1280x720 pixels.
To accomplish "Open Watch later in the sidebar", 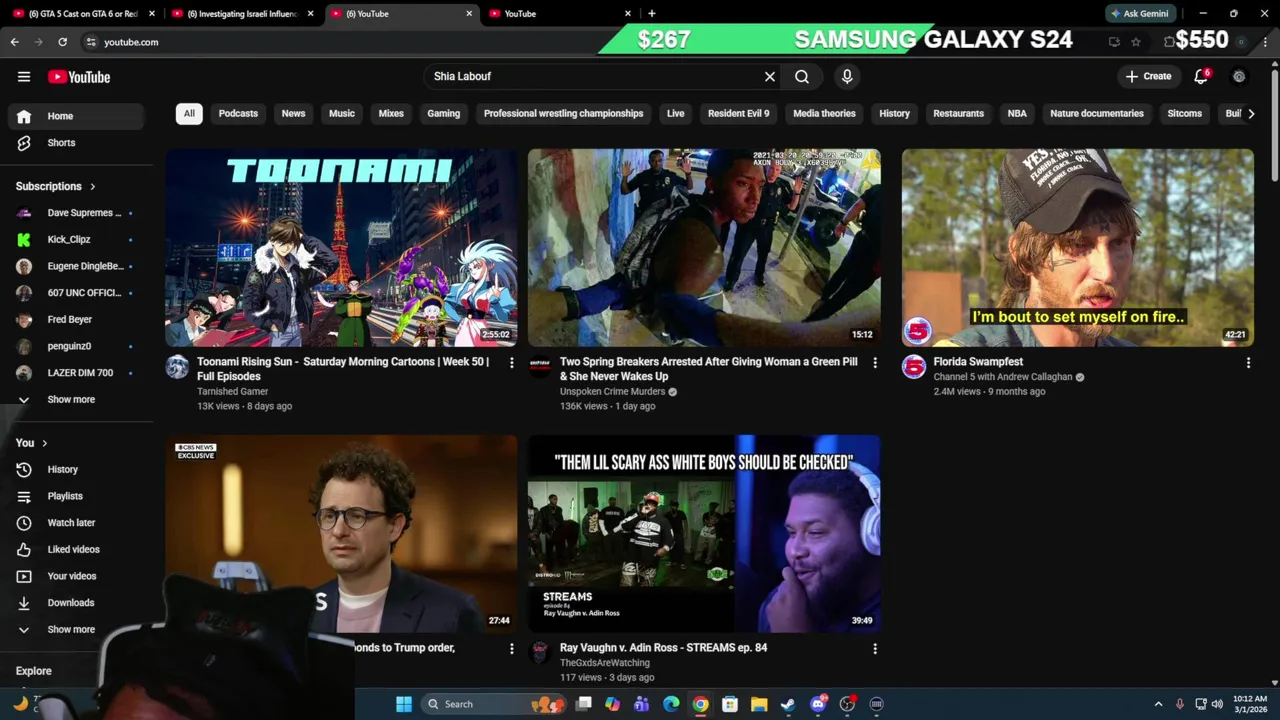I will pos(76,522).
